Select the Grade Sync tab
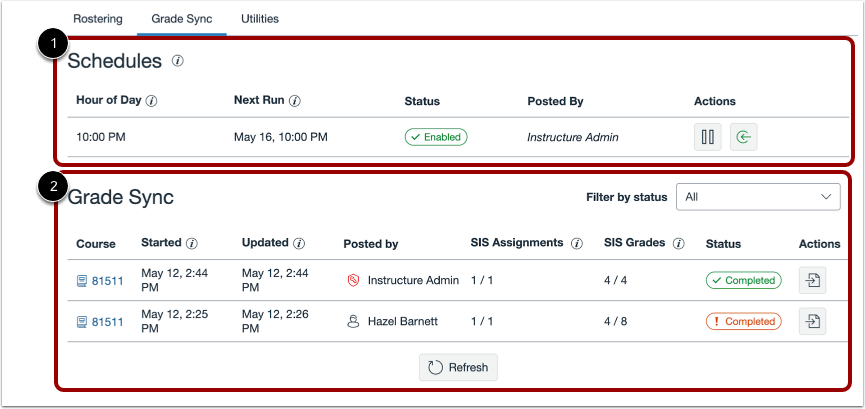This screenshot has width=865, height=409. (x=181, y=19)
